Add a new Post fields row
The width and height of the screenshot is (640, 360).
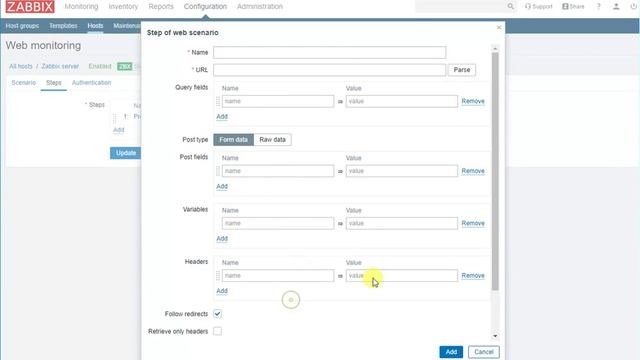[222, 187]
